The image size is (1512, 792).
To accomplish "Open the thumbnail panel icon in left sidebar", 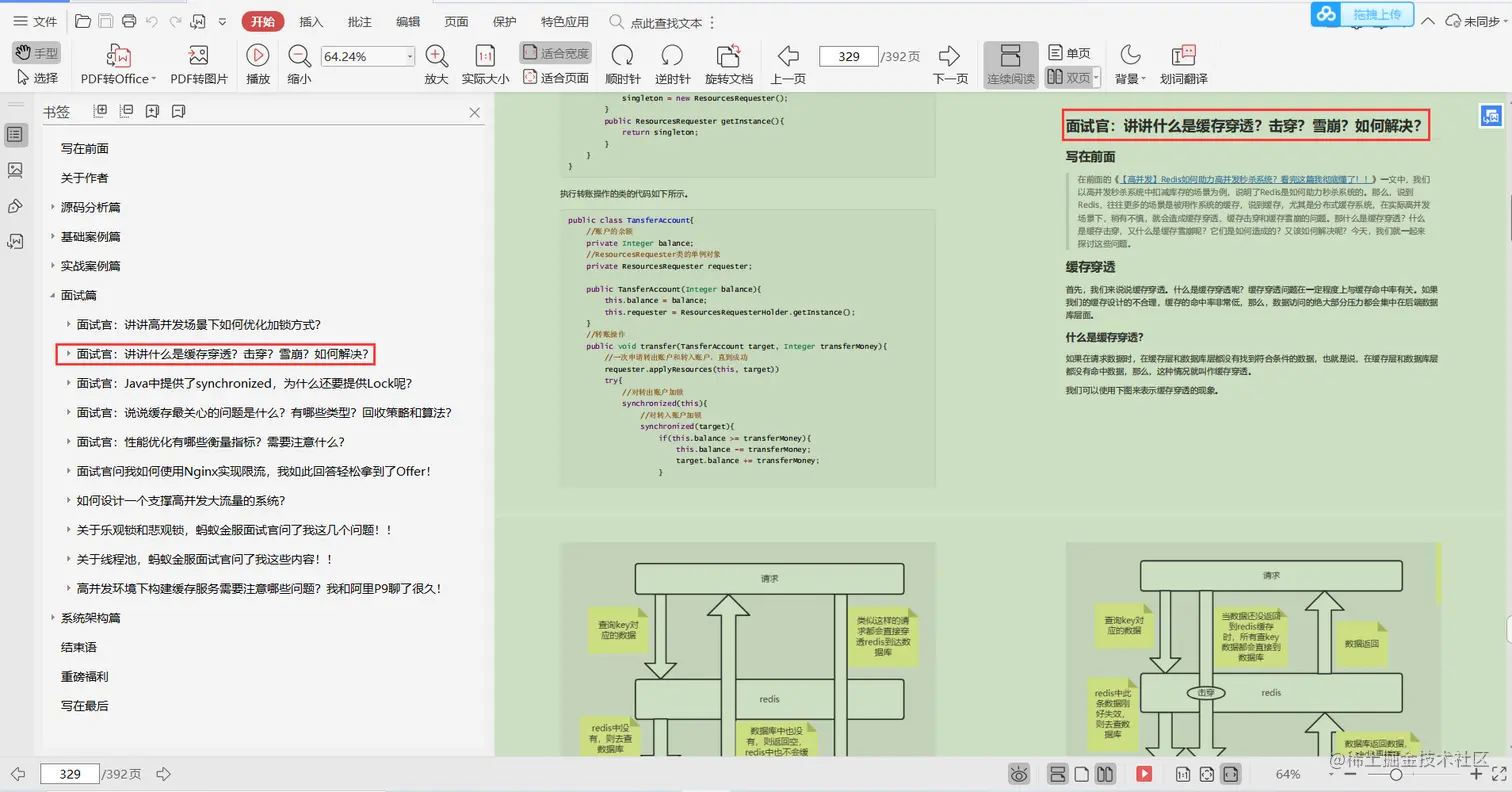I will (x=15, y=170).
